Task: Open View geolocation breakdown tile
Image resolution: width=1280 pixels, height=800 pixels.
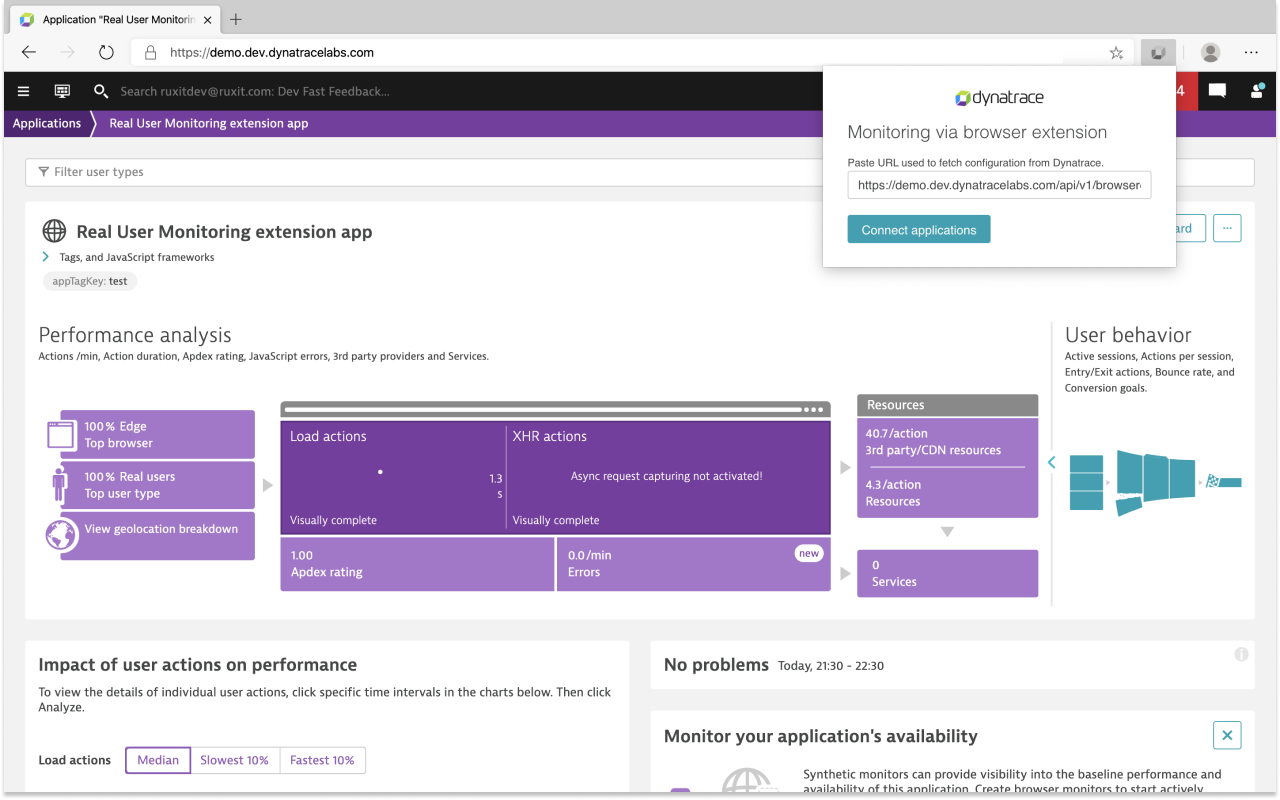Action: [x=157, y=535]
